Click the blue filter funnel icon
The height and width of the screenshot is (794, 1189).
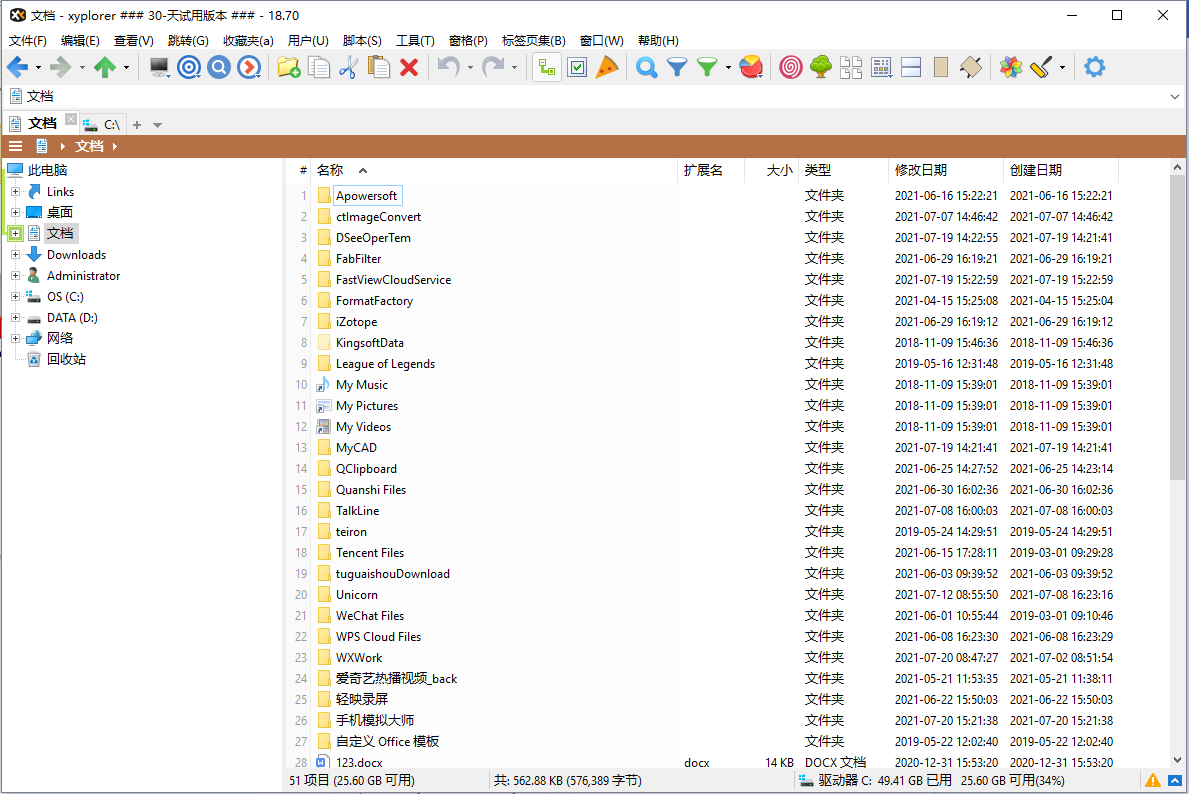pyautogui.click(x=676, y=67)
